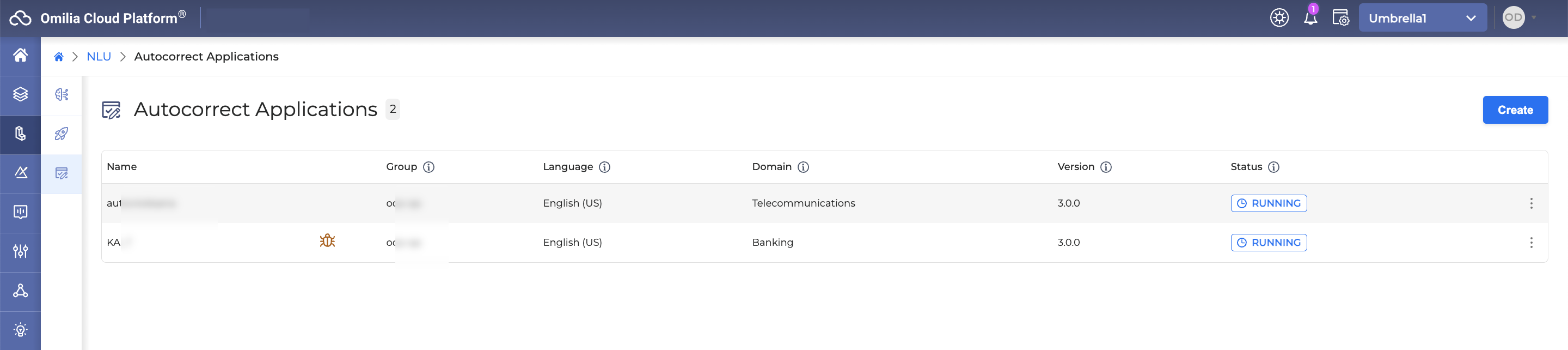Click the home icon in the left sidebar
Screen dimensions: 1568x350
point(20,56)
